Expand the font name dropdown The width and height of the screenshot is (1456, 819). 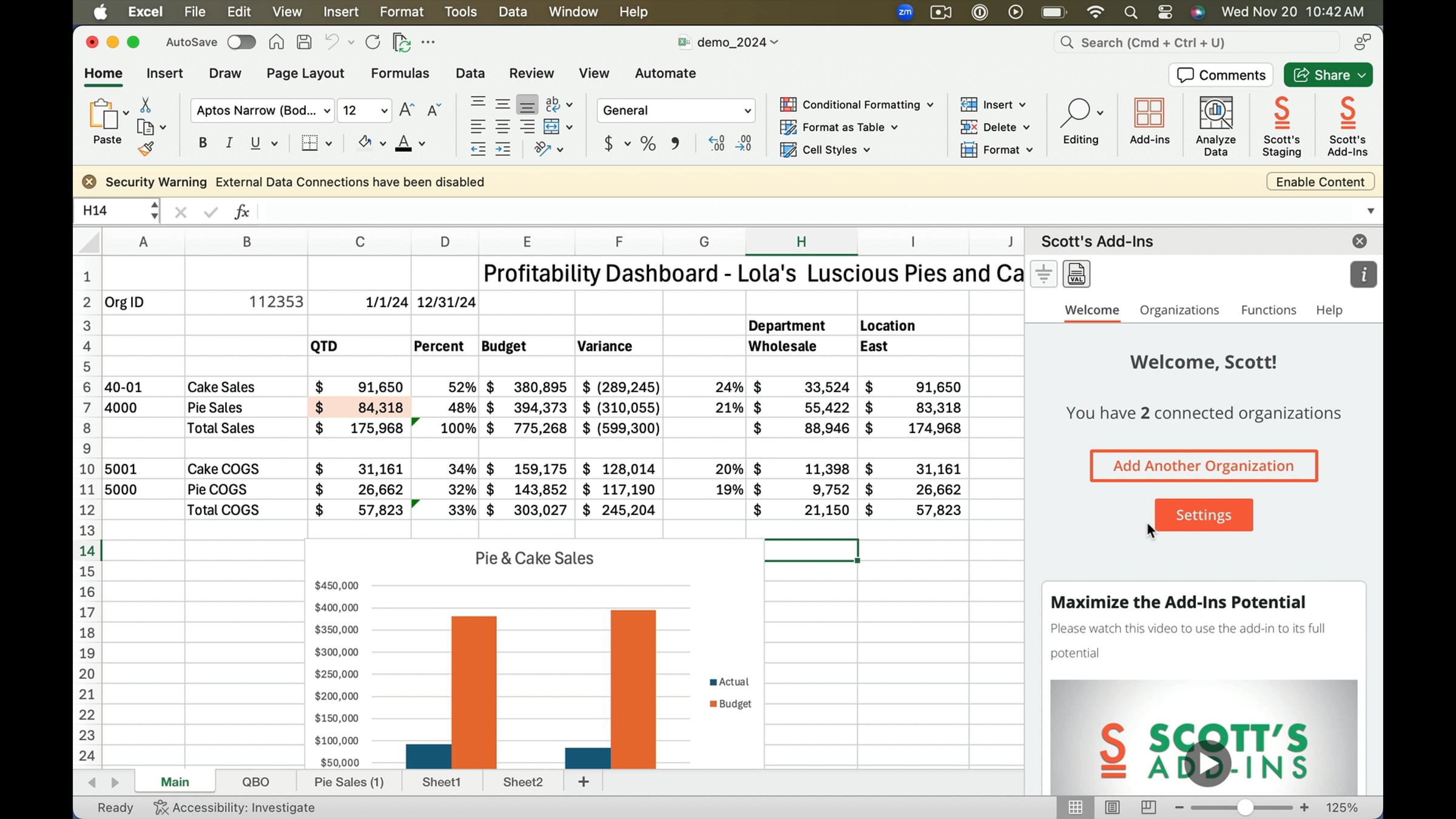(x=327, y=110)
